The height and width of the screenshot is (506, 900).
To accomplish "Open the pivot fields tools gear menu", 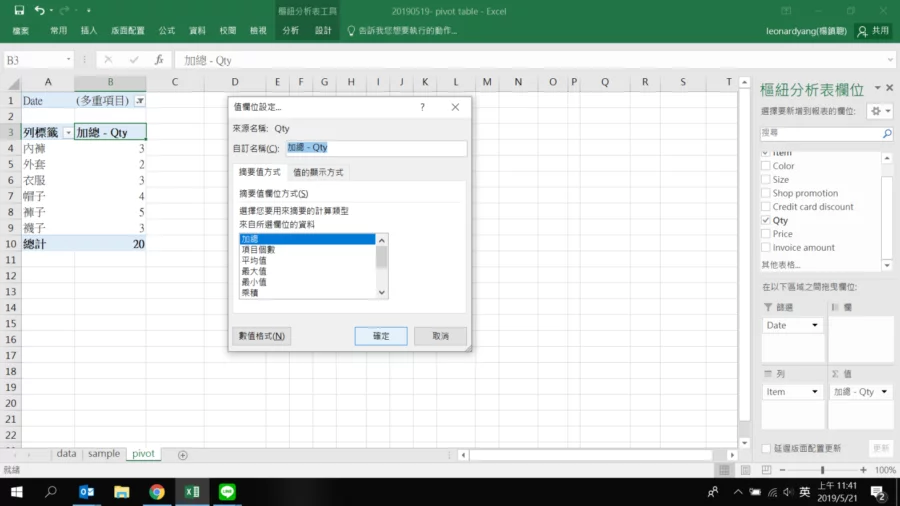I will coord(880,111).
